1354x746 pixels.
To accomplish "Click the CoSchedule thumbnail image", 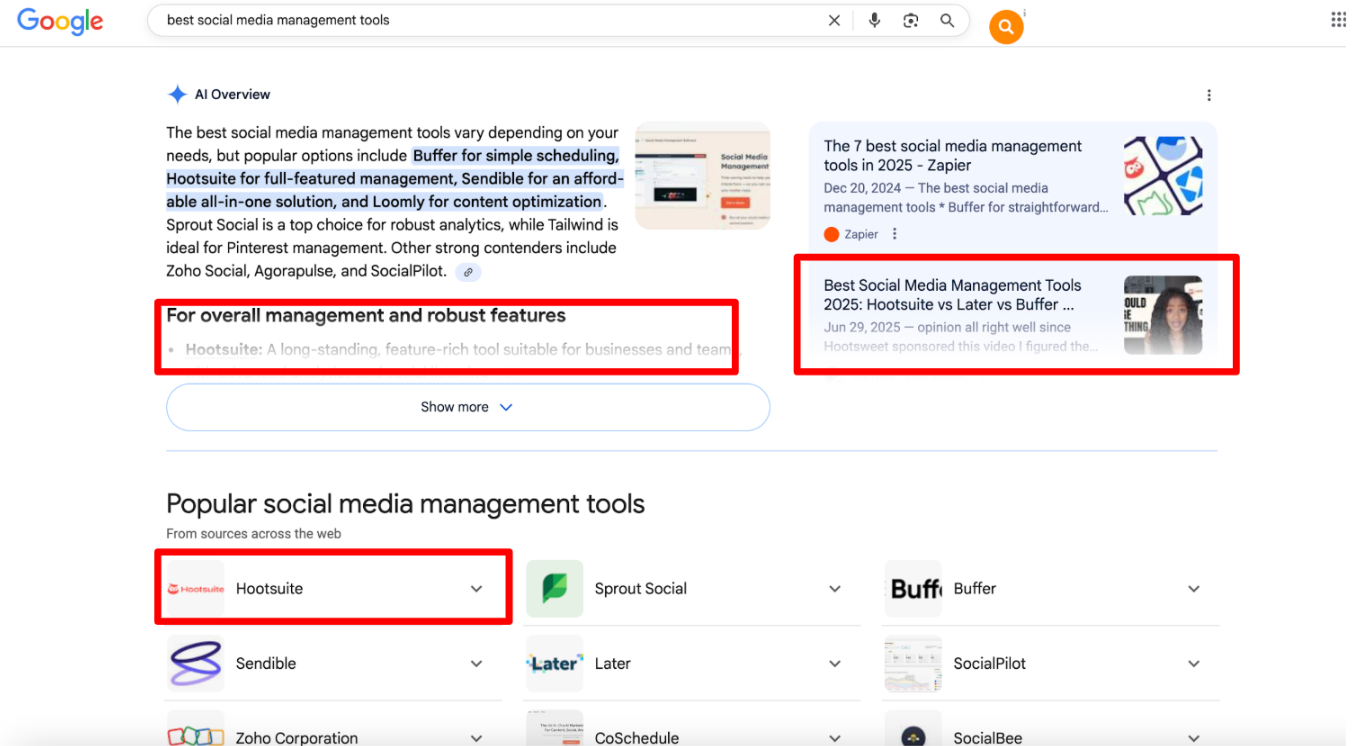I will pos(554,730).
